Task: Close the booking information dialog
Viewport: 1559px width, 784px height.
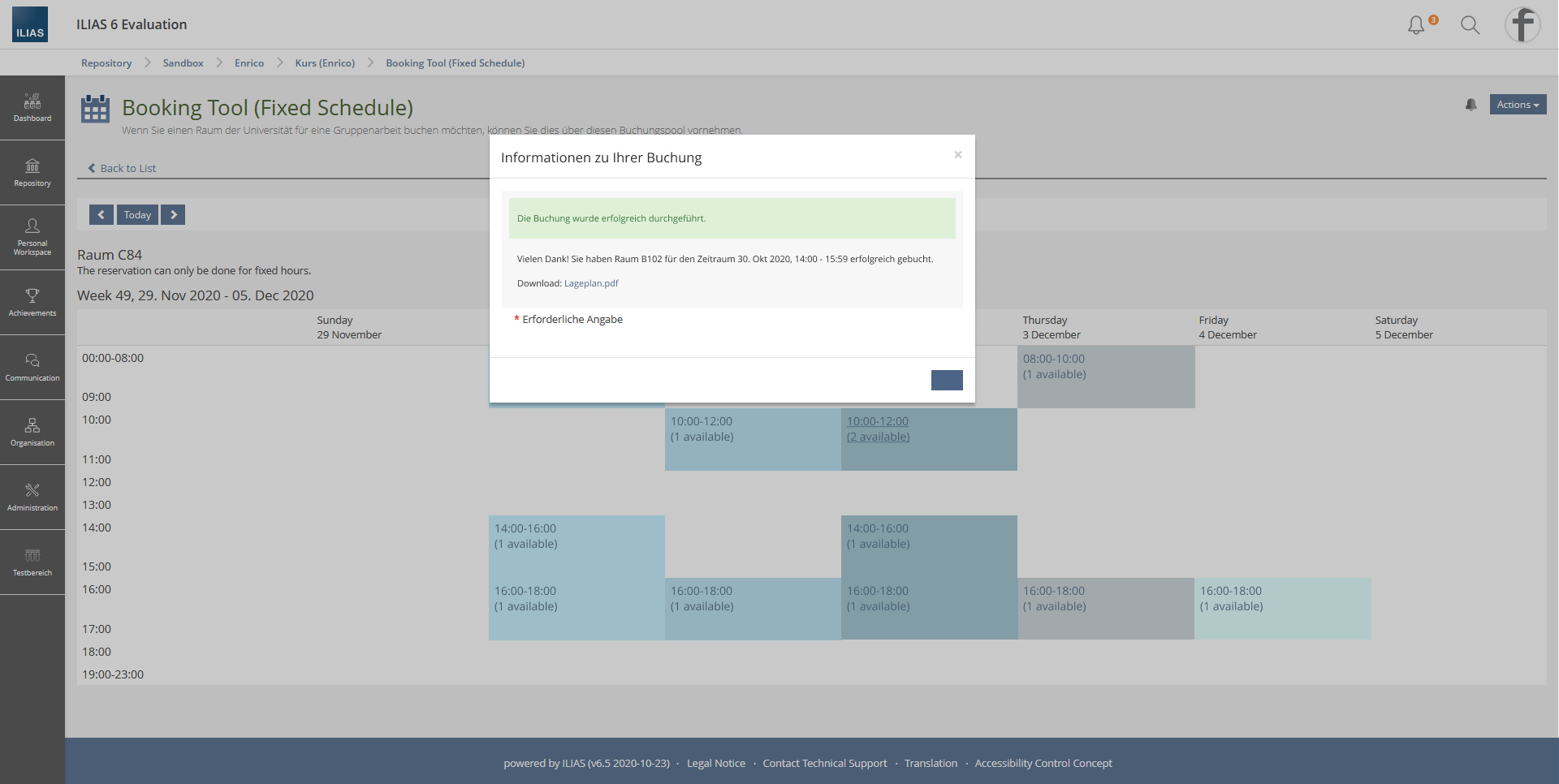Action: 958,155
